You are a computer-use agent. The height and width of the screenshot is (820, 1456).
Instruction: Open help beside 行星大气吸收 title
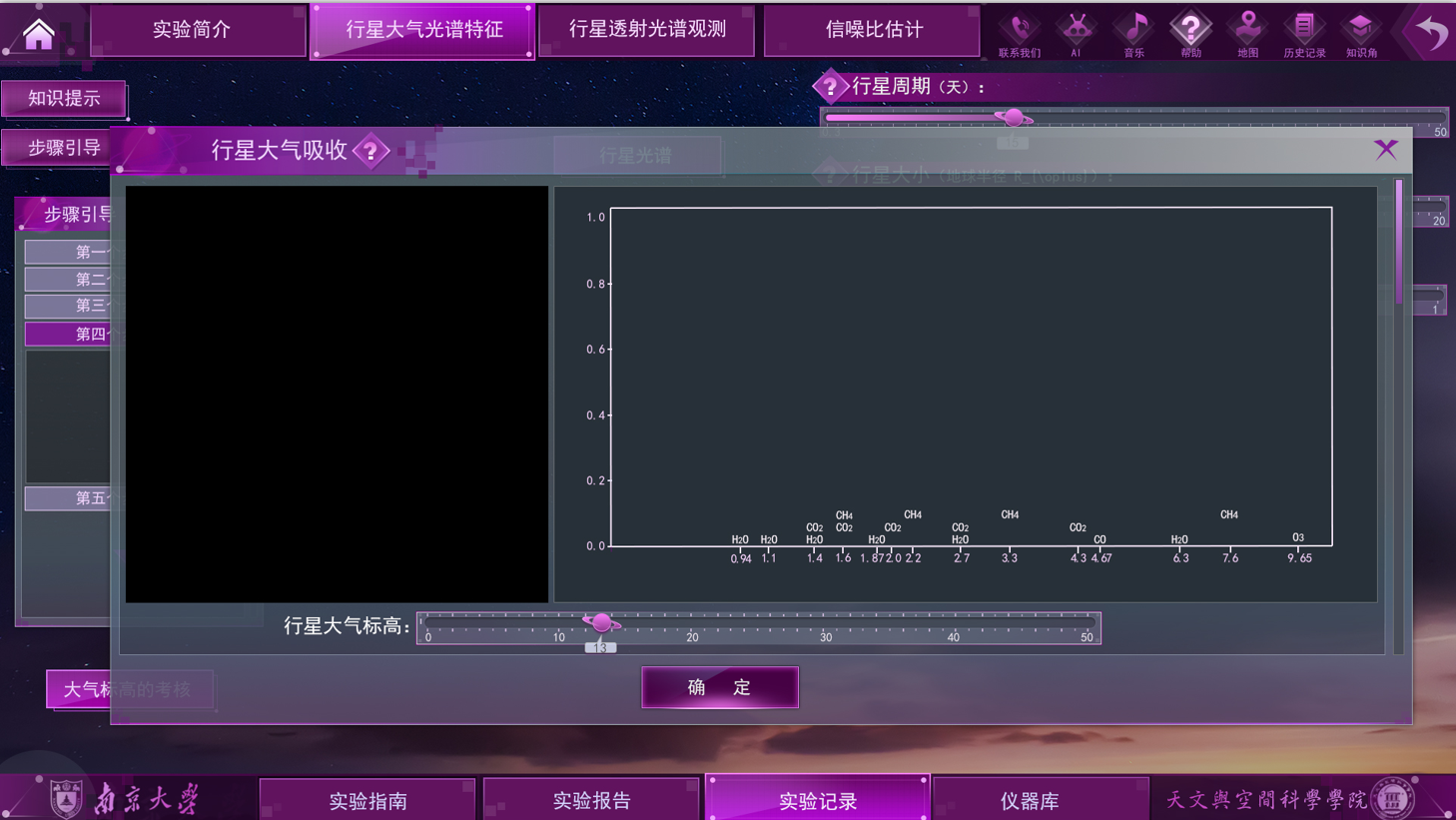pos(370,151)
